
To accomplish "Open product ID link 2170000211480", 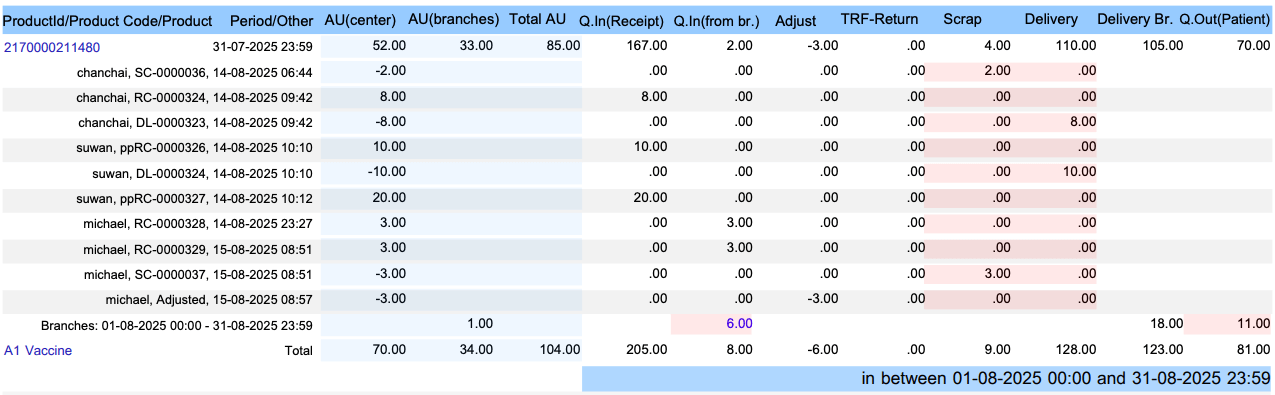I will point(52,47).
